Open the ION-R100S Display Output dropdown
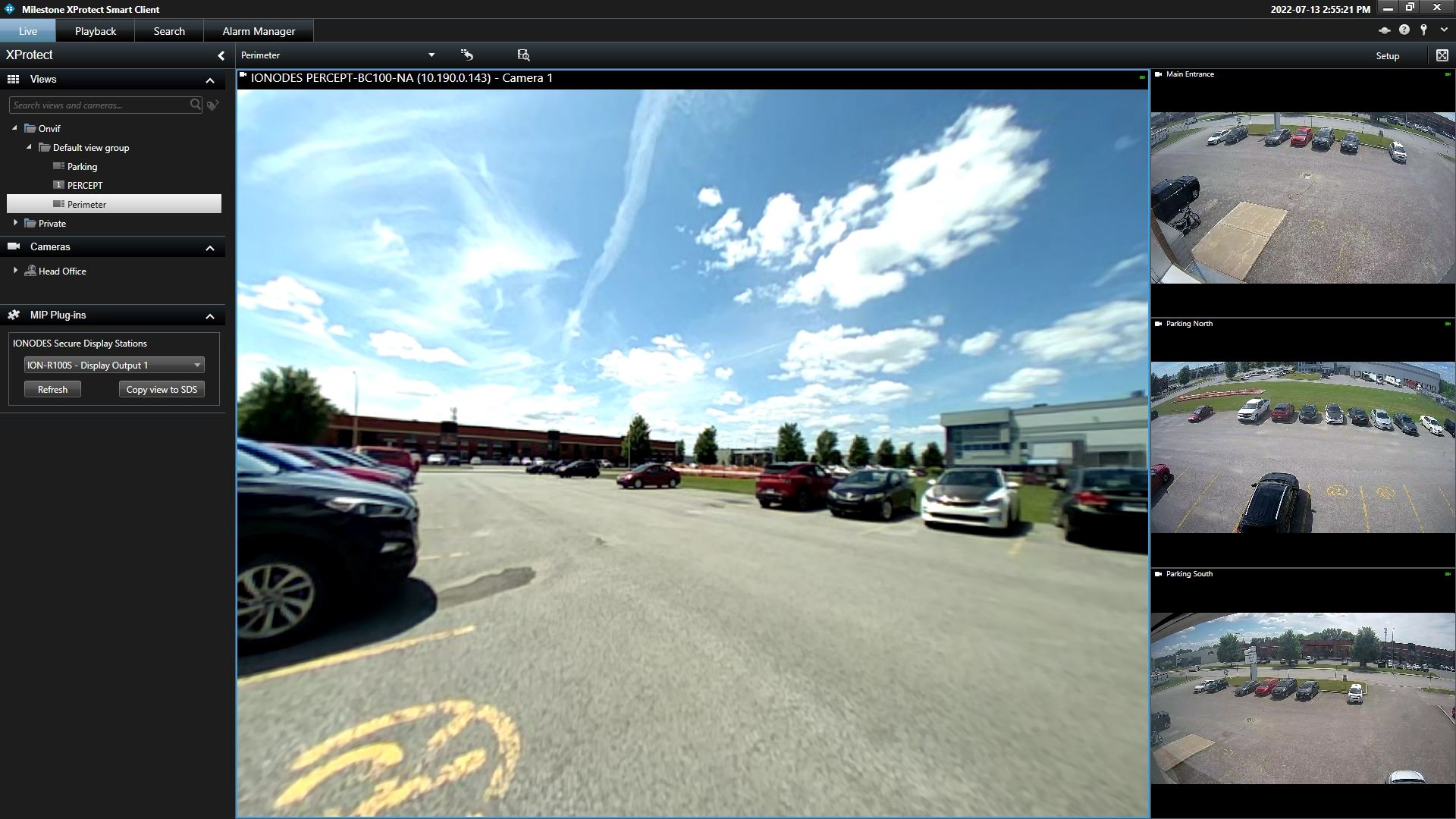 [114, 365]
